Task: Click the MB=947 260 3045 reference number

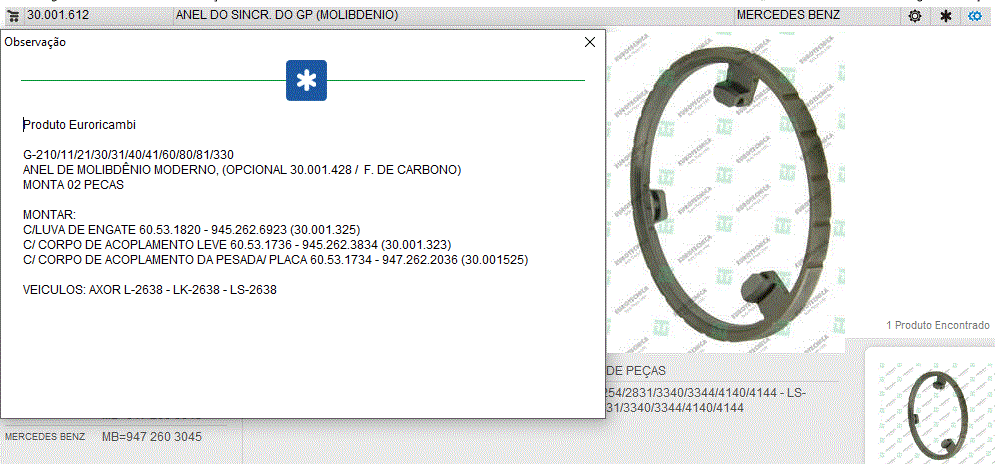Action: [152, 437]
